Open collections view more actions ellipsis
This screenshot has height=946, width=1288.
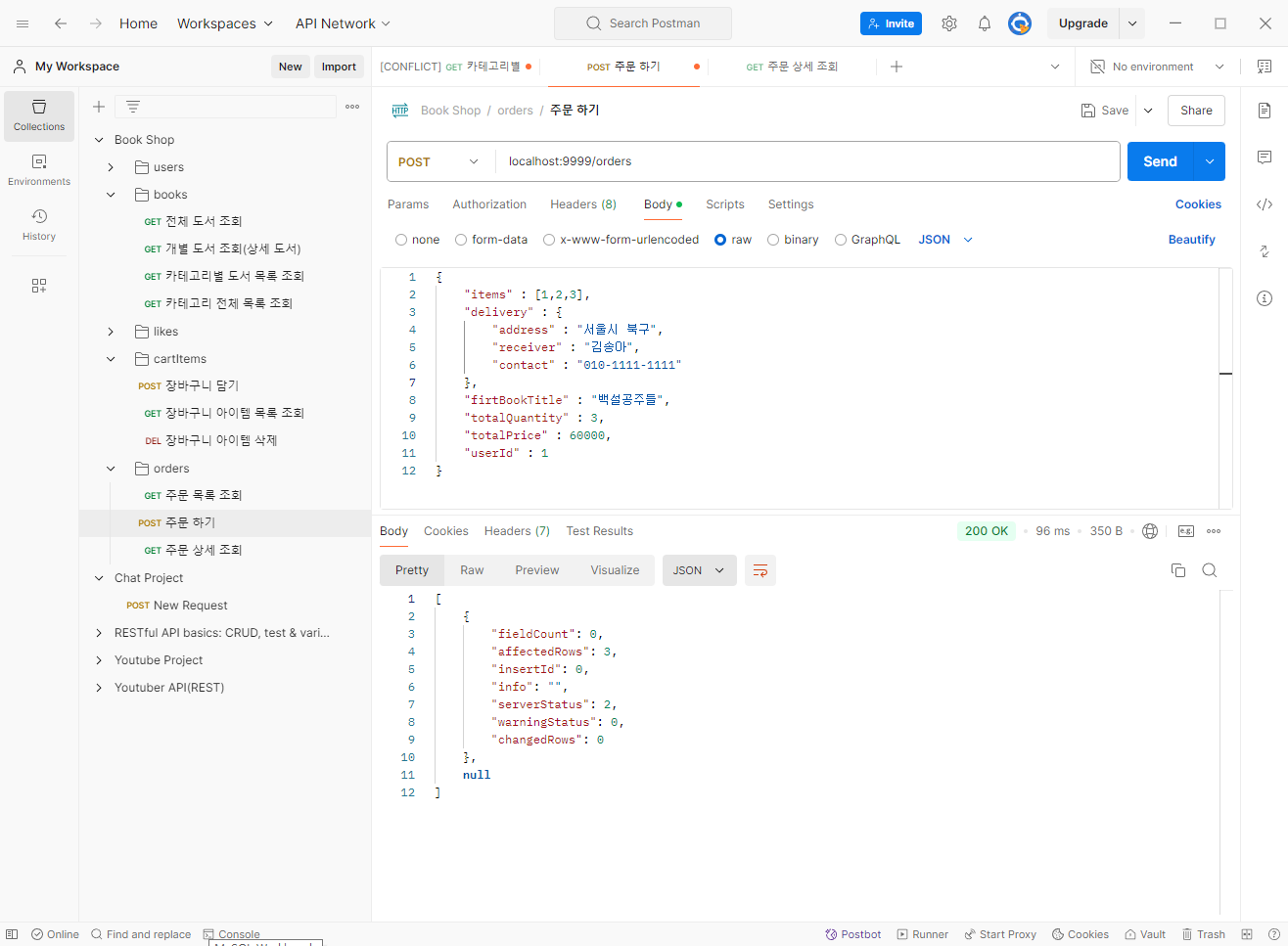(x=352, y=107)
